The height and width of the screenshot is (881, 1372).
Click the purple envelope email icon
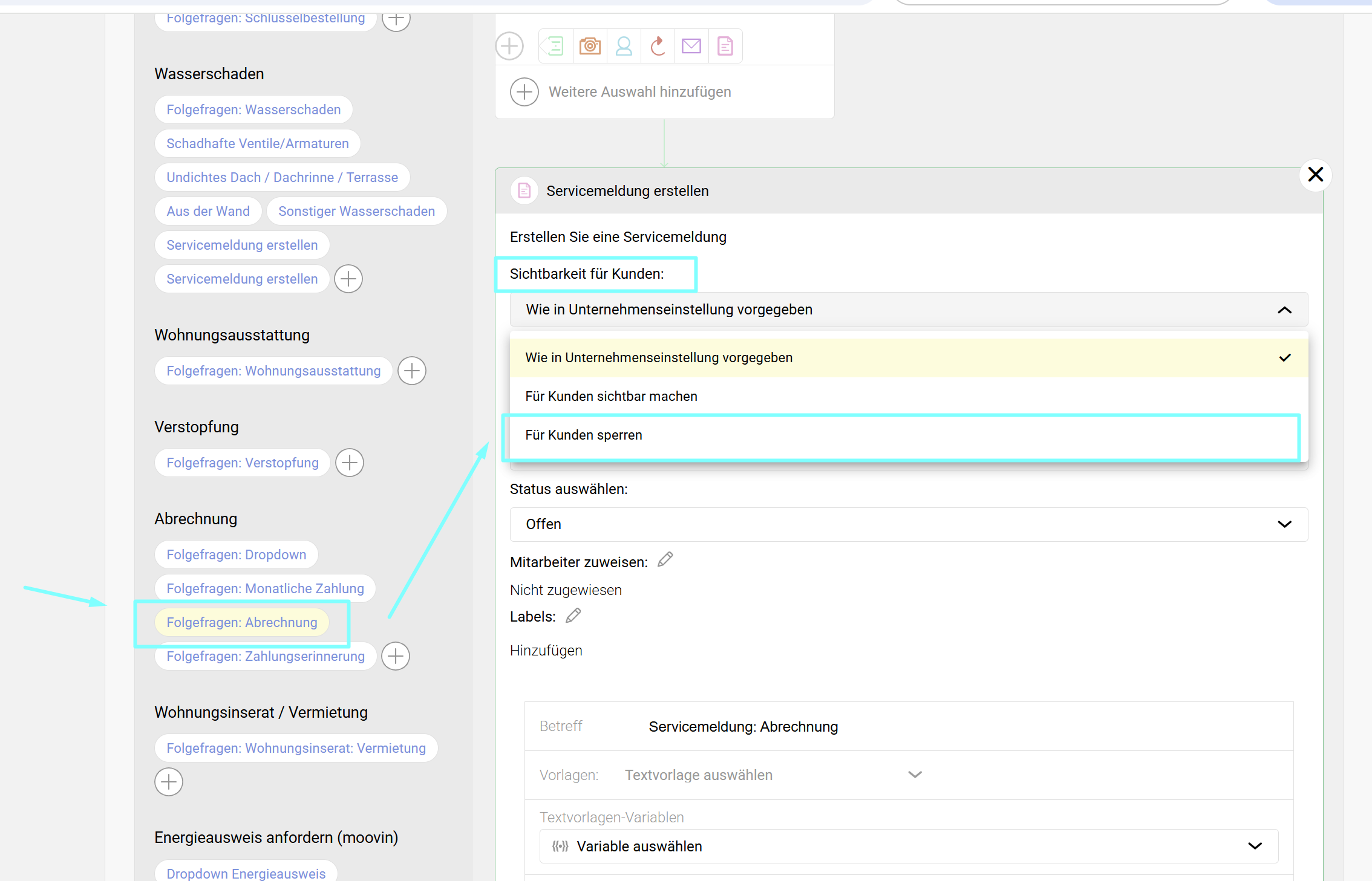(691, 46)
